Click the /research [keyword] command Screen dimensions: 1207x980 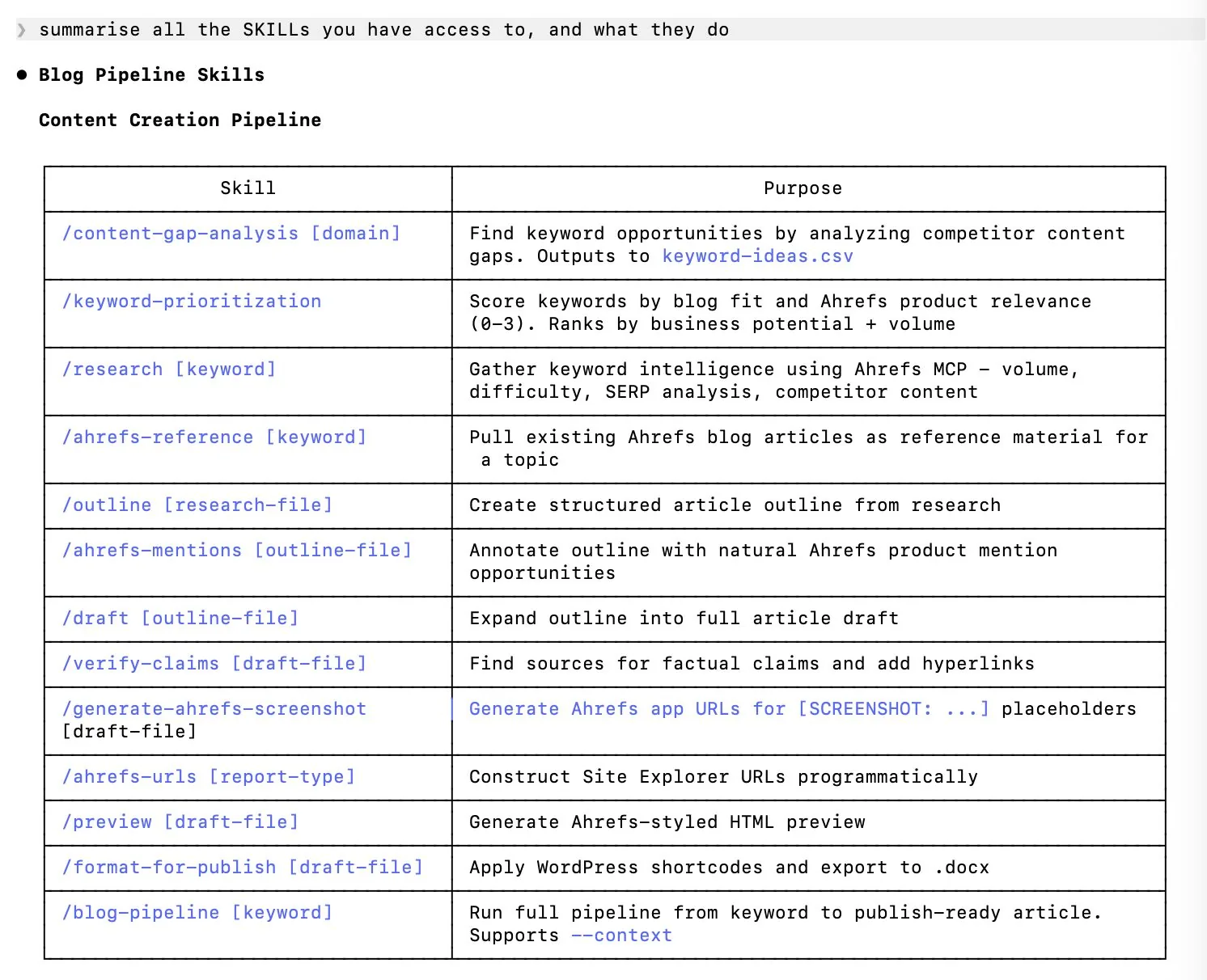pos(169,370)
